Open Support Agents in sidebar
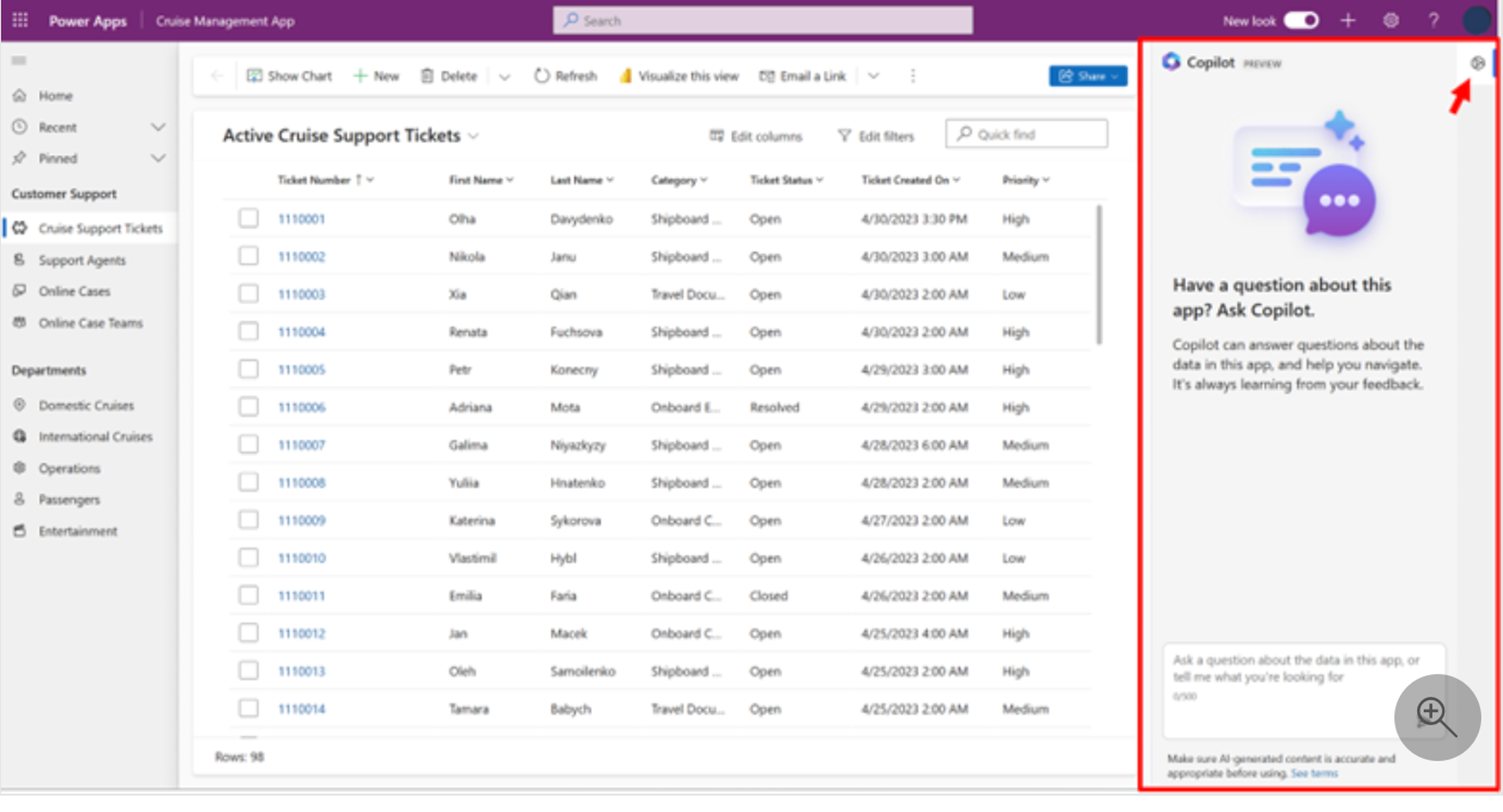The height and width of the screenshot is (812, 1503). 82,260
